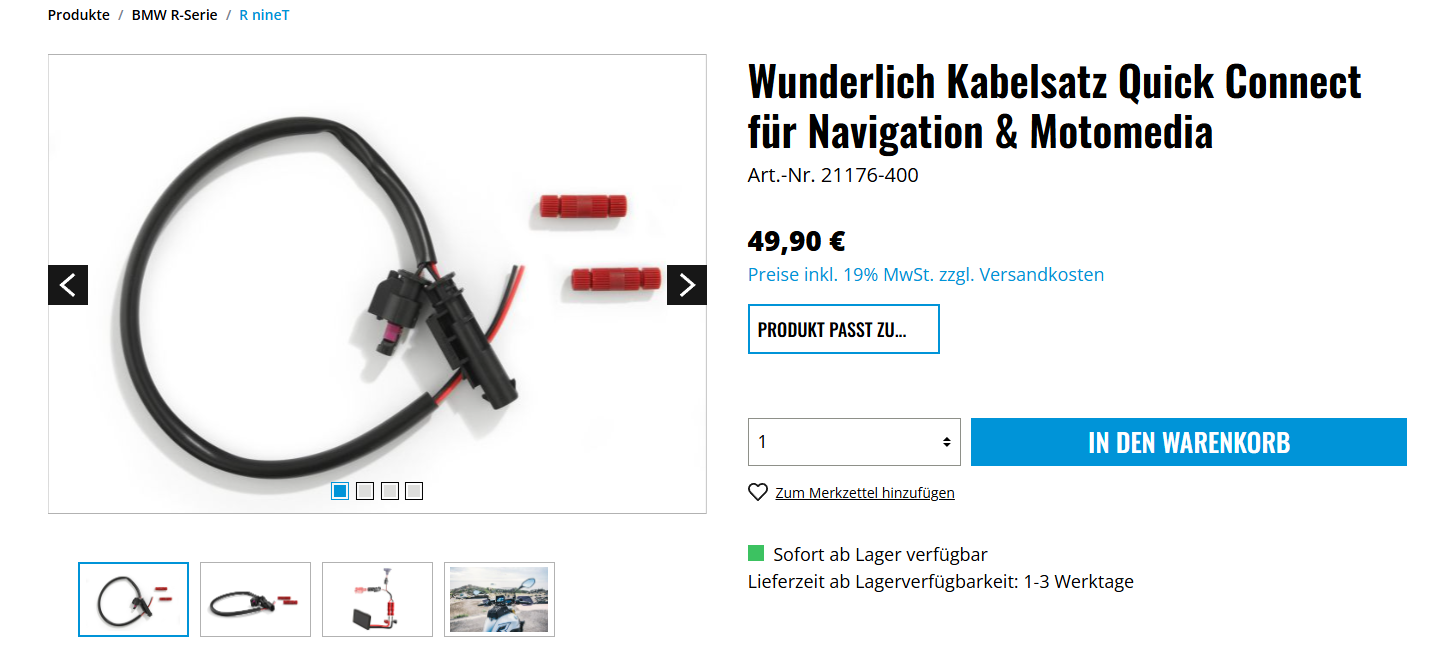Add item via 'In den Warenkorb'
Image resolution: width=1437 pixels, height=655 pixels.
(x=1189, y=442)
